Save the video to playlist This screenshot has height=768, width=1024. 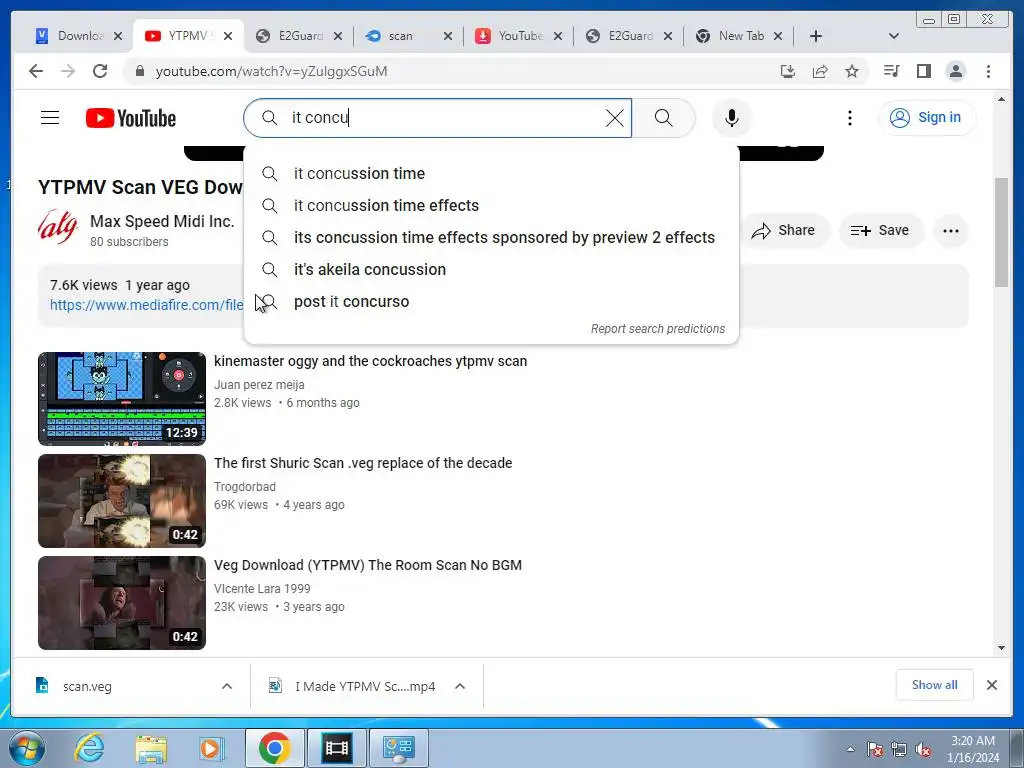pos(881,231)
